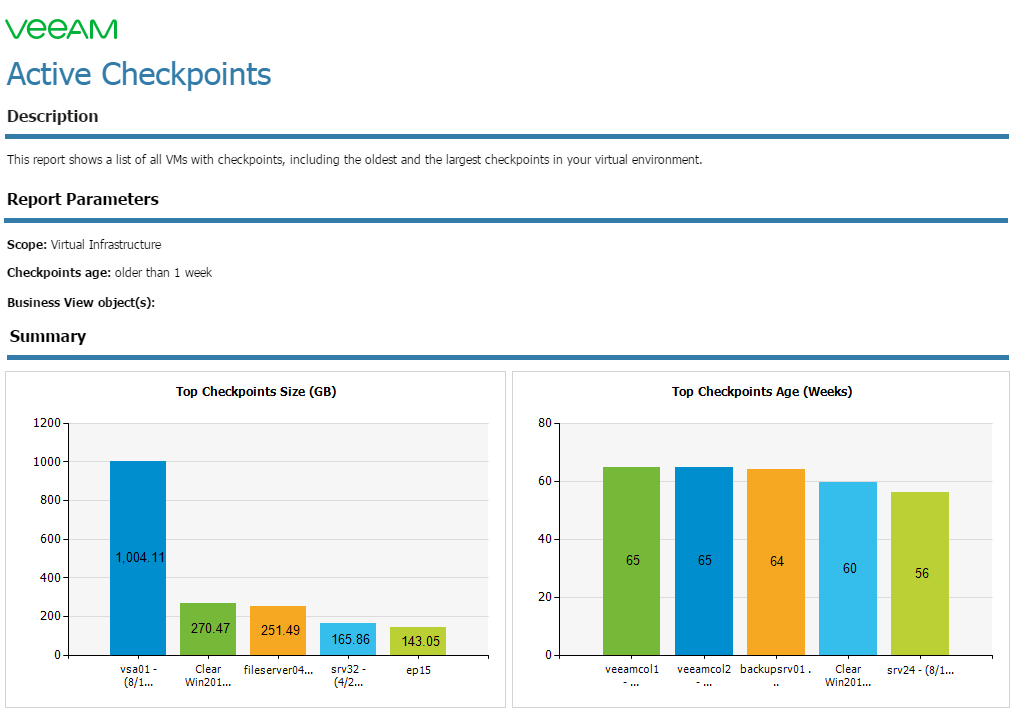
Task: Click the srv24 axis label
Action: (x=920, y=670)
